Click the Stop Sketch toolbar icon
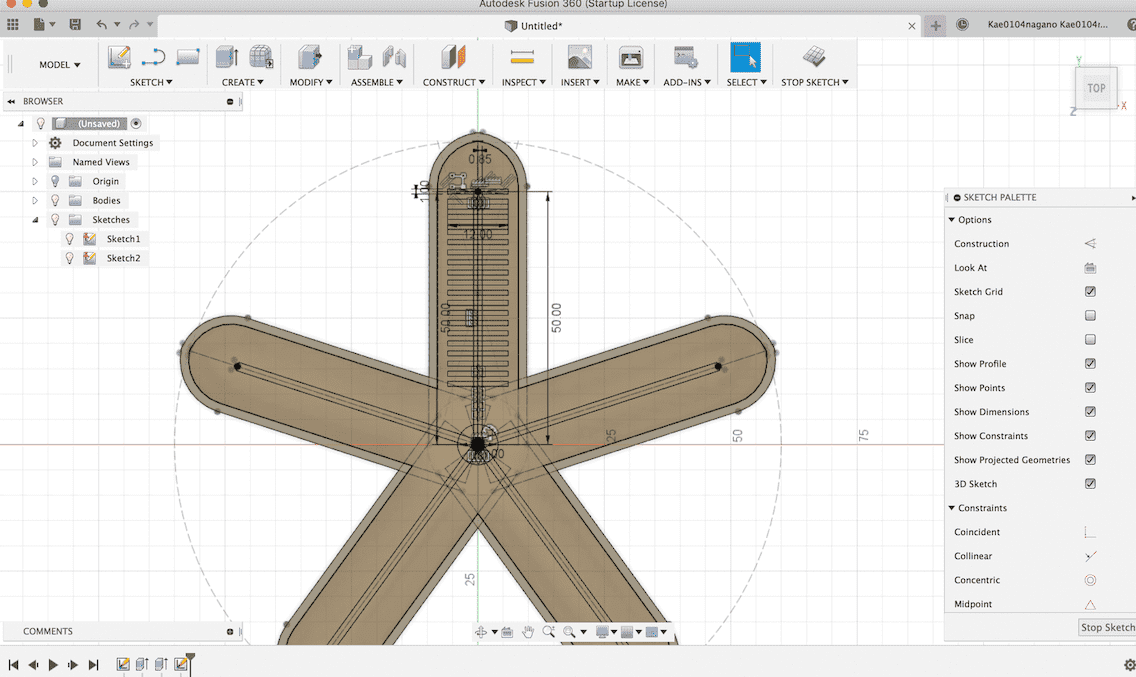The width and height of the screenshot is (1136, 677). pos(814,58)
